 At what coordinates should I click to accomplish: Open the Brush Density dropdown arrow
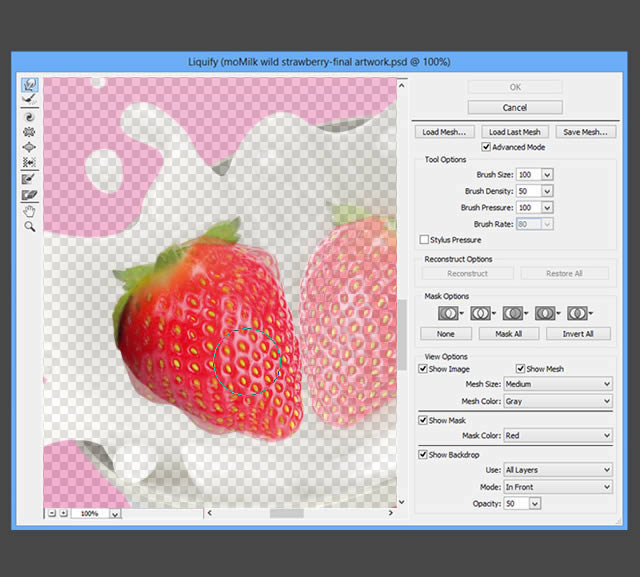tap(547, 191)
